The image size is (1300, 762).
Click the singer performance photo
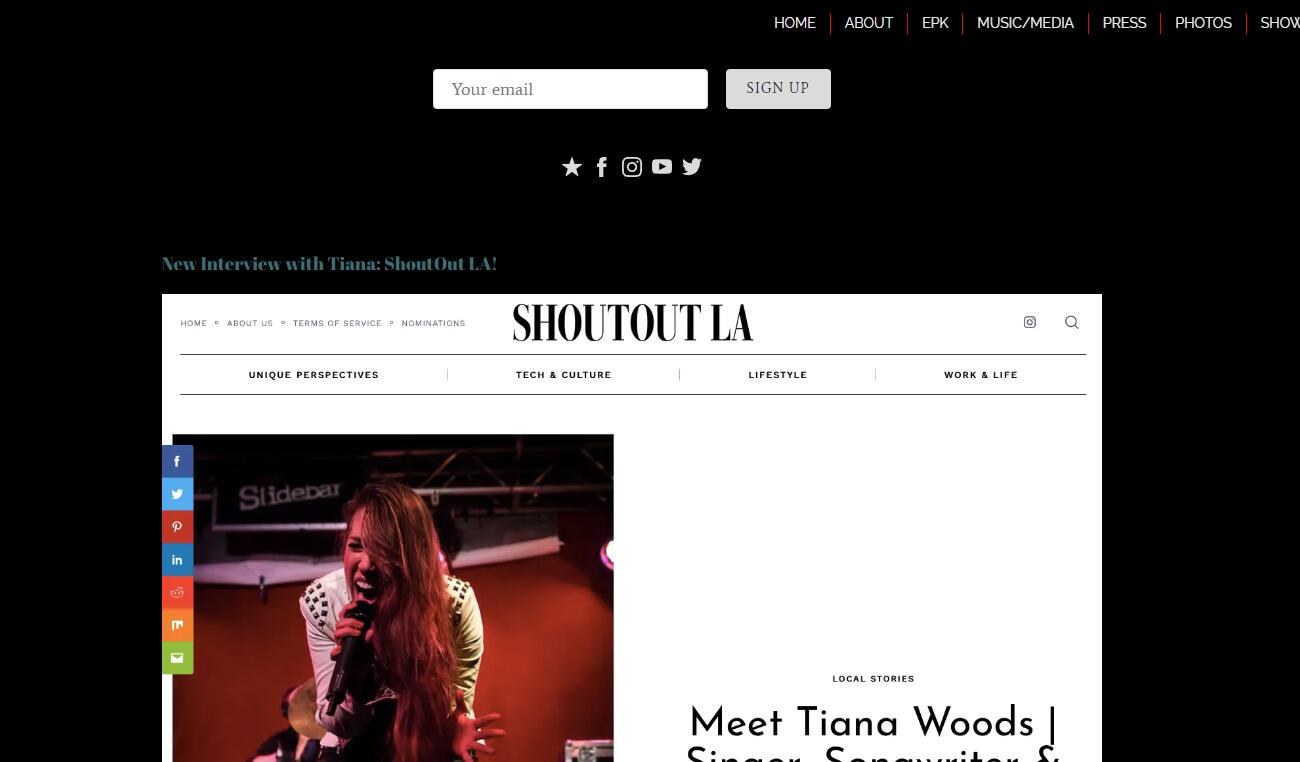(x=393, y=598)
